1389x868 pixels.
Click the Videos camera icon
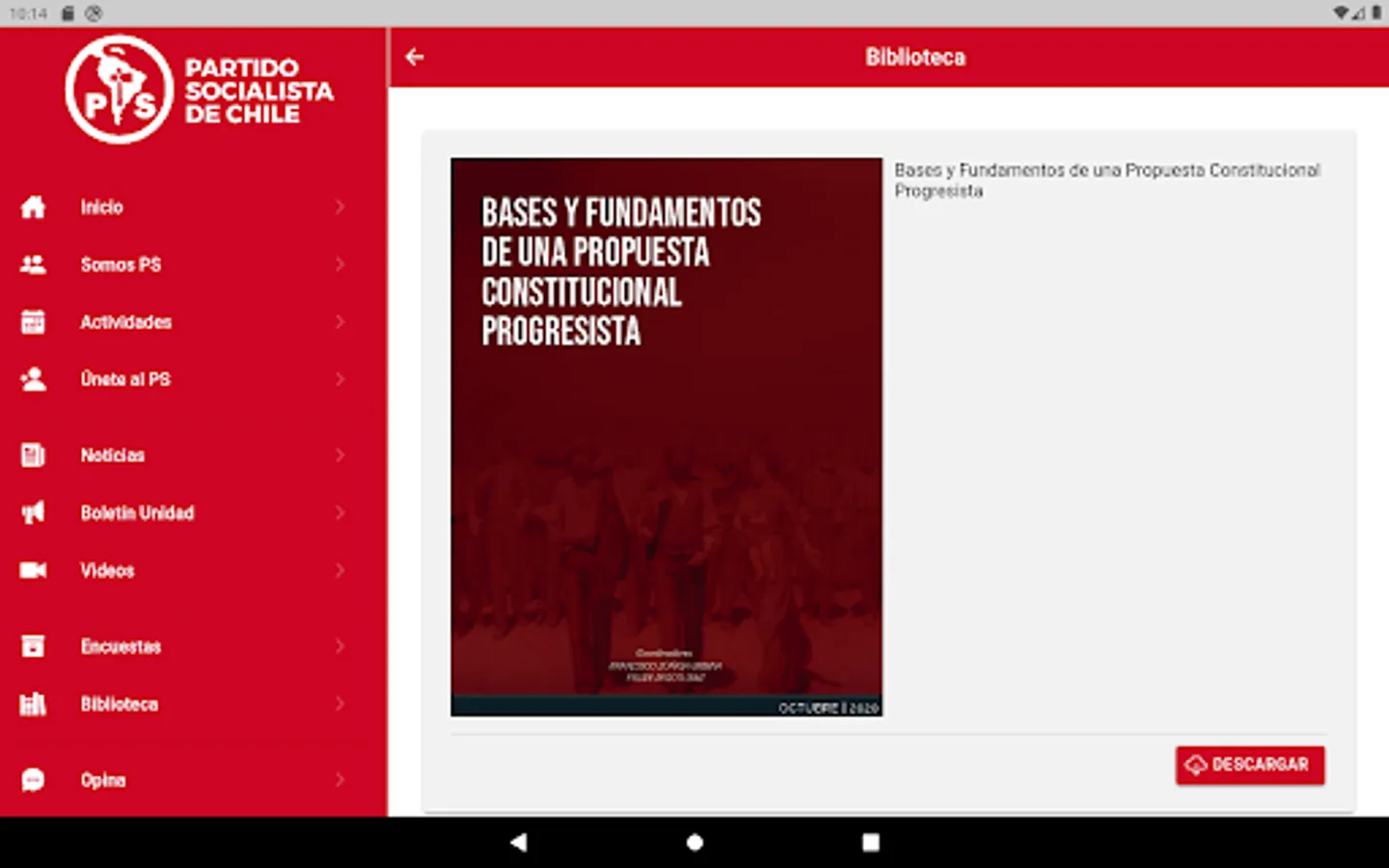point(33,570)
